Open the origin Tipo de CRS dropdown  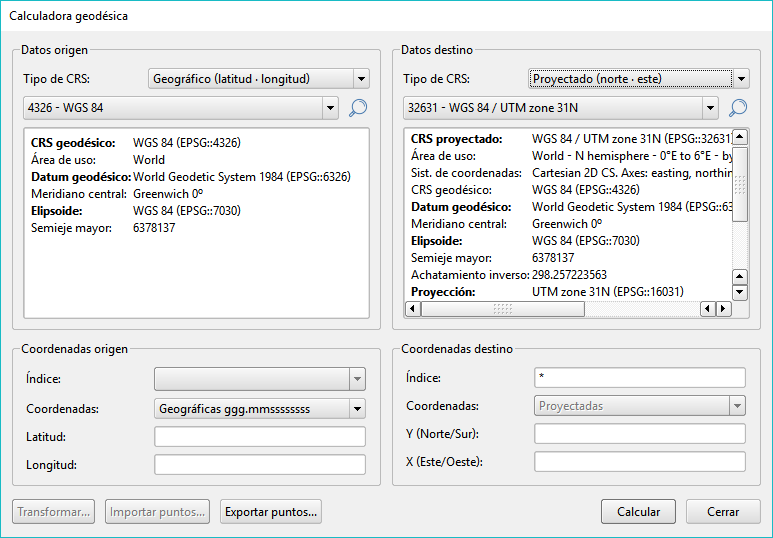pyautogui.click(x=259, y=79)
